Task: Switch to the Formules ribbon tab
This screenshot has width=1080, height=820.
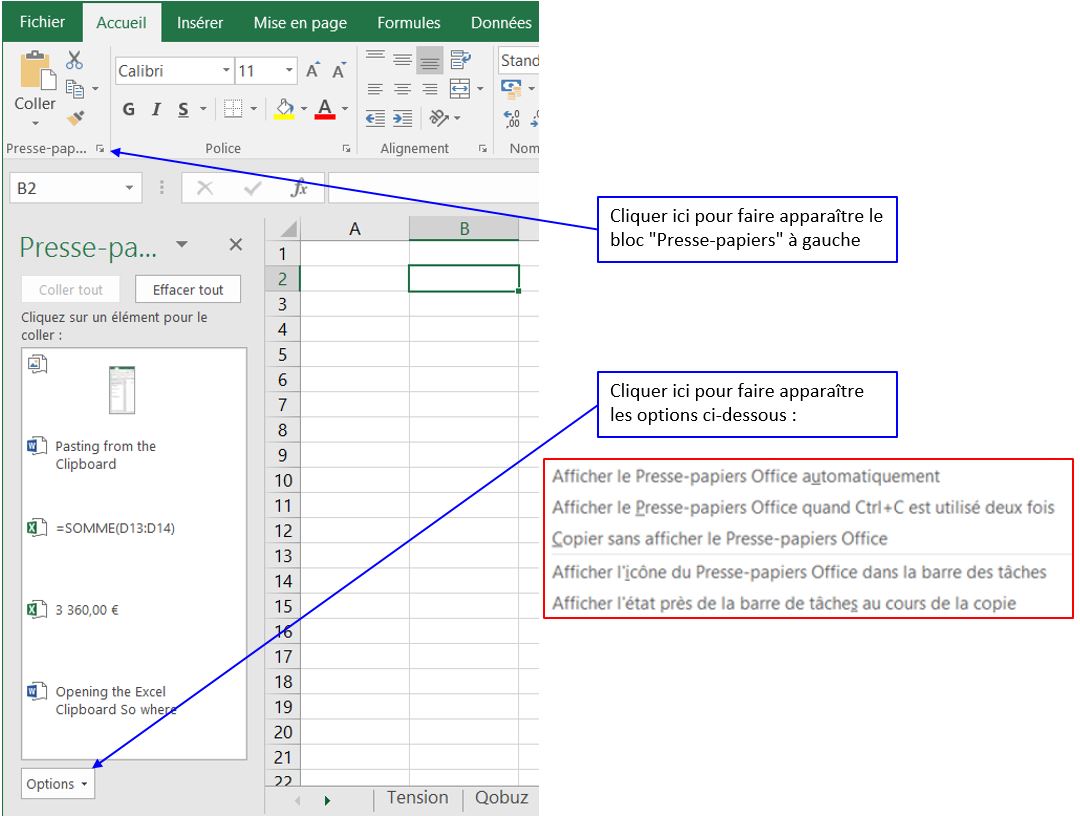Action: pos(408,21)
